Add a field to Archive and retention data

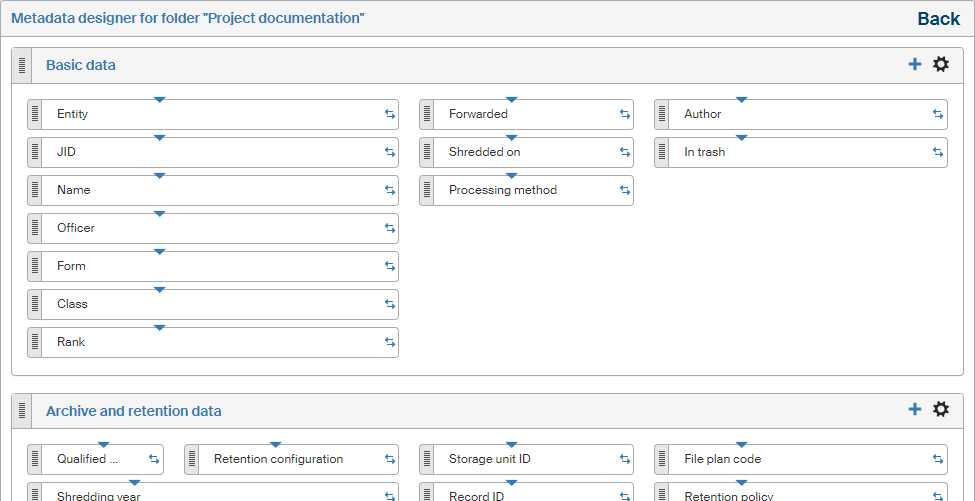pos(914,410)
